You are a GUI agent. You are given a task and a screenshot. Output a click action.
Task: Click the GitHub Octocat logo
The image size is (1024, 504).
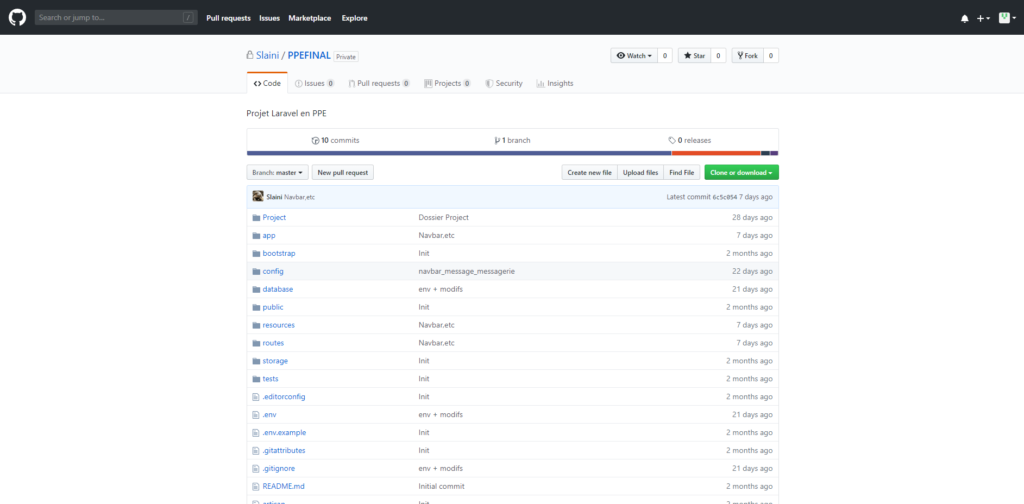pos(17,18)
